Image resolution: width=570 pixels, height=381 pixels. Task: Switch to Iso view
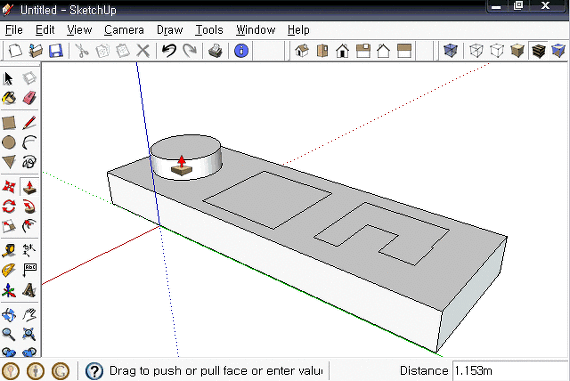pos(302,51)
